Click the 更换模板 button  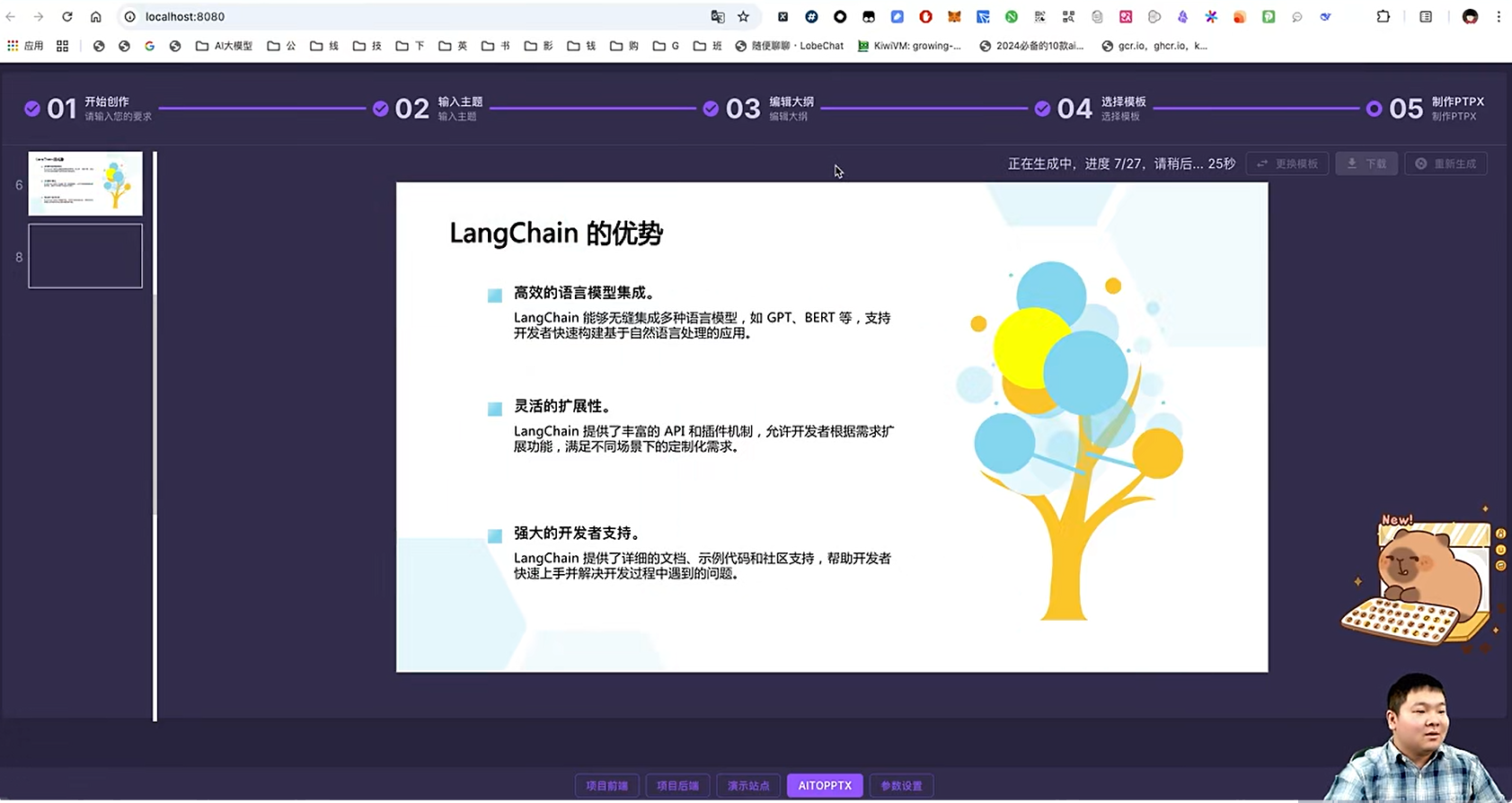point(1287,163)
